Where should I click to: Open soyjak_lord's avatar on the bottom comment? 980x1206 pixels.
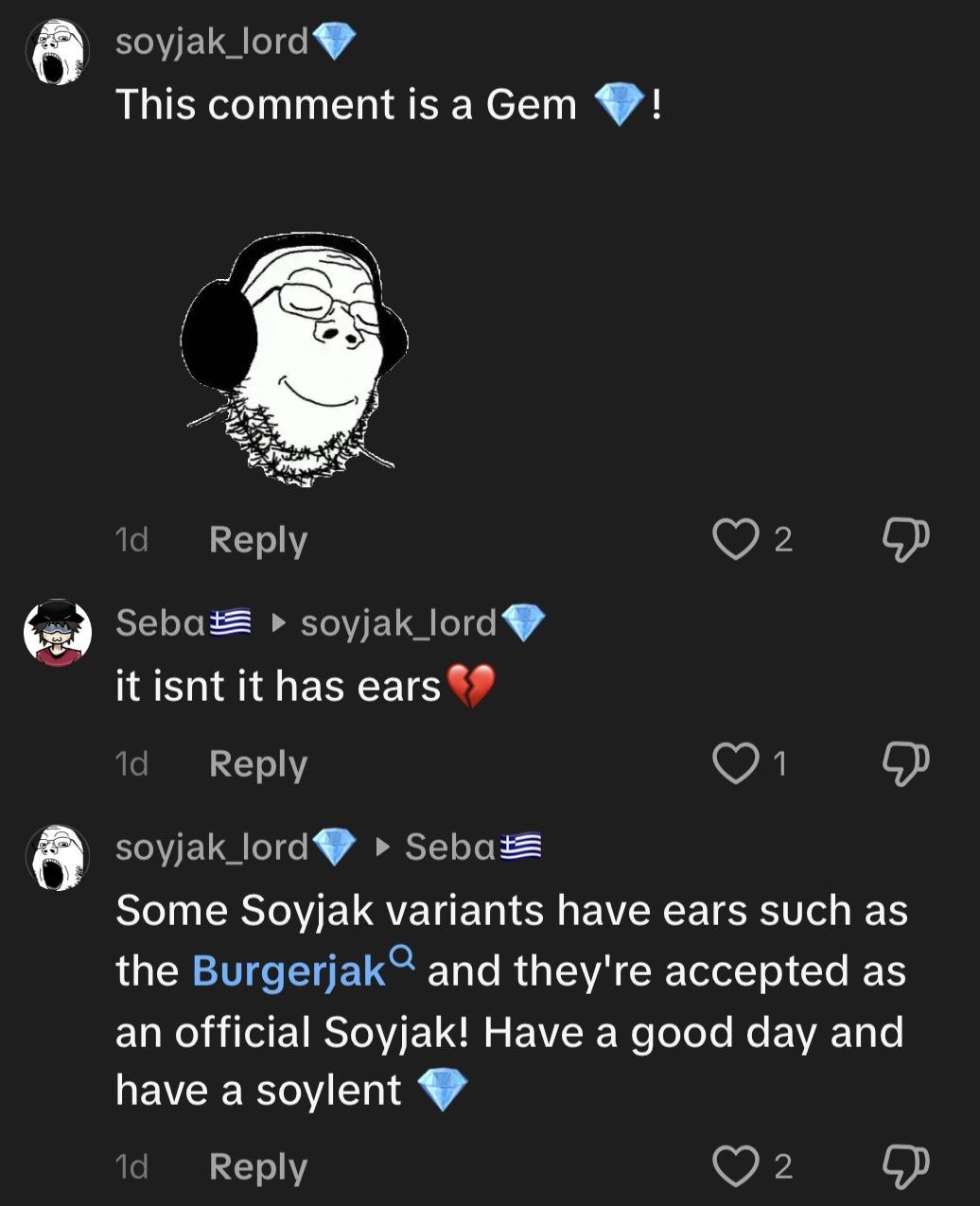tap(58, 857)
